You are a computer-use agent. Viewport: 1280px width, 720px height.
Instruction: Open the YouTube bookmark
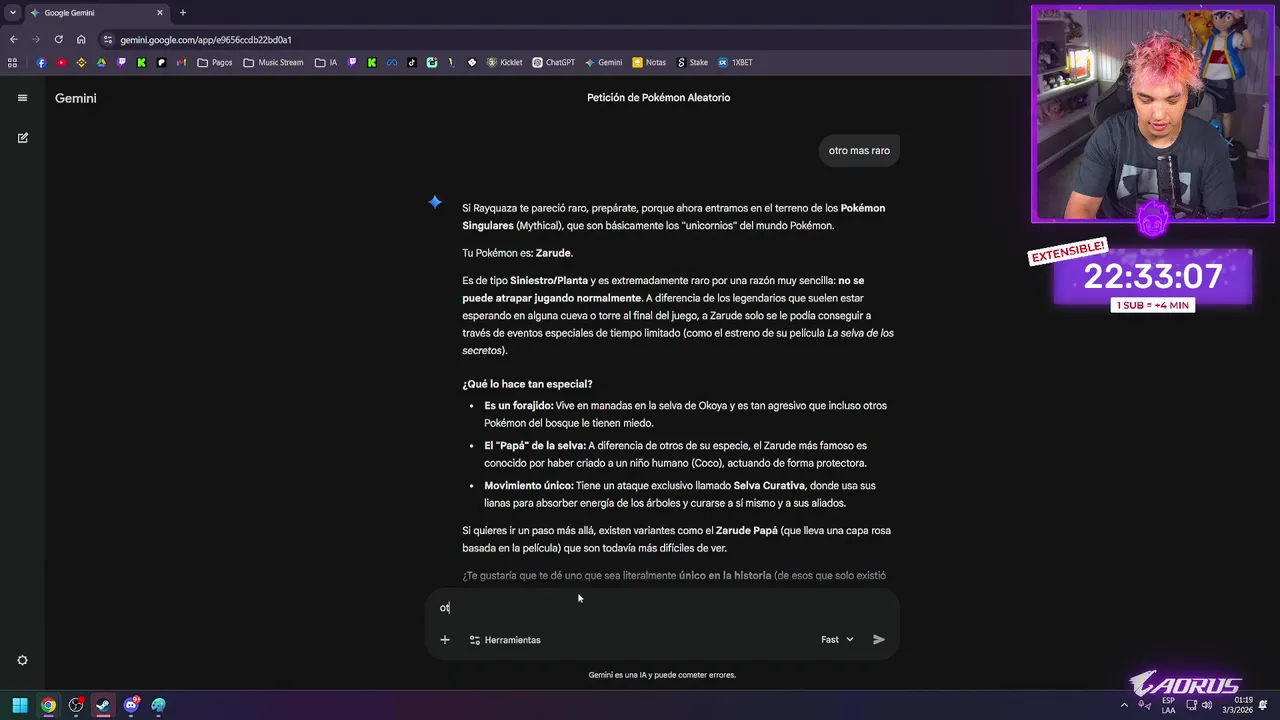61,62
